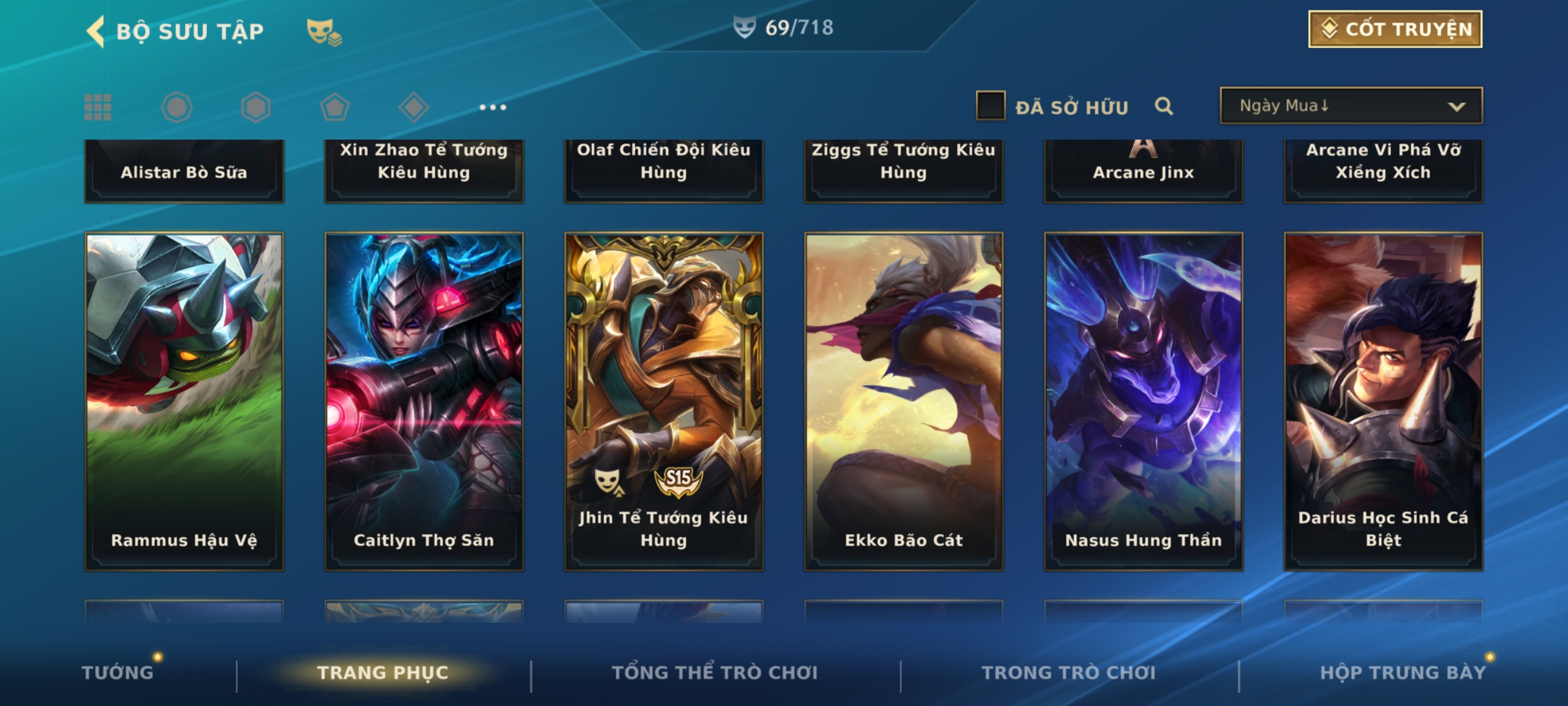
Task: Open the Cốt Truyện button
Action: coord(1395,29)
